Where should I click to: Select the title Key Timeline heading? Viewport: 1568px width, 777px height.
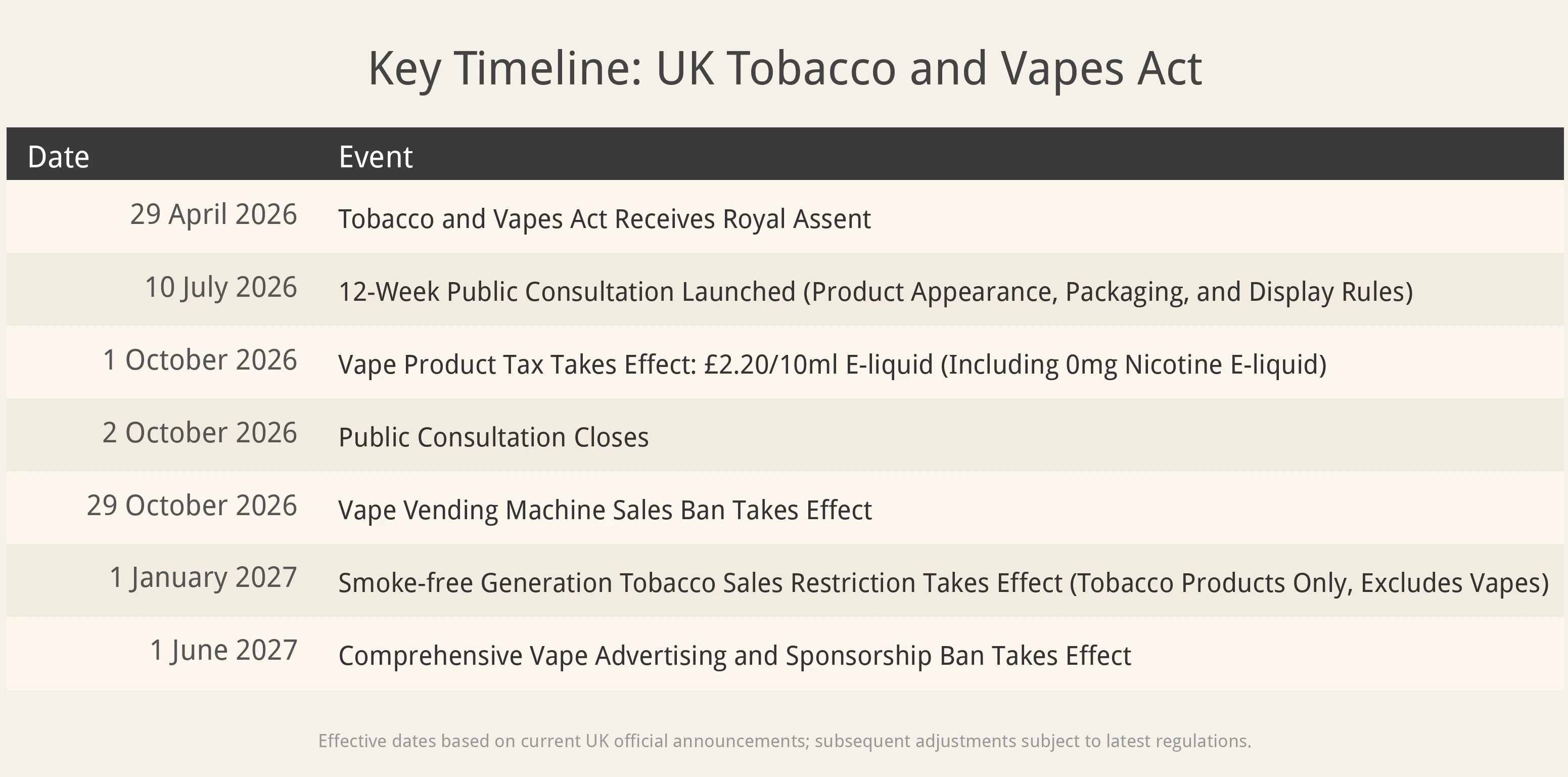coord(785,68)
